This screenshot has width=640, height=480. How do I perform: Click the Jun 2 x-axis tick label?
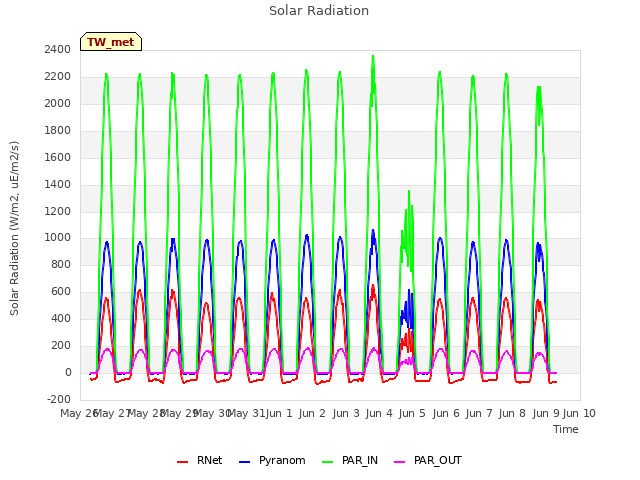[x=312, y=413]
